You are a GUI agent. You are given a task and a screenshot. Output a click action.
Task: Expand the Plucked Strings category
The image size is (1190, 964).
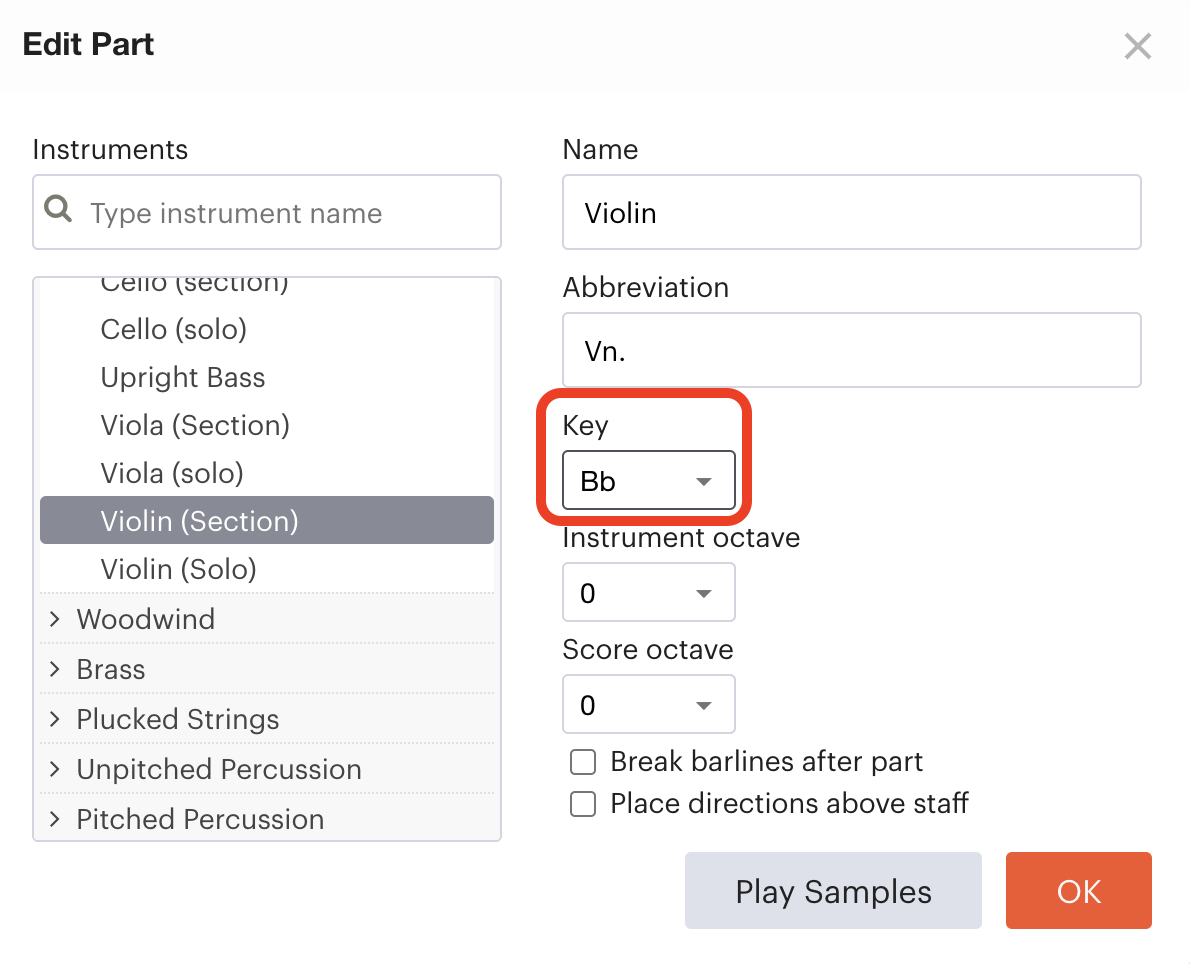(266, 719)
